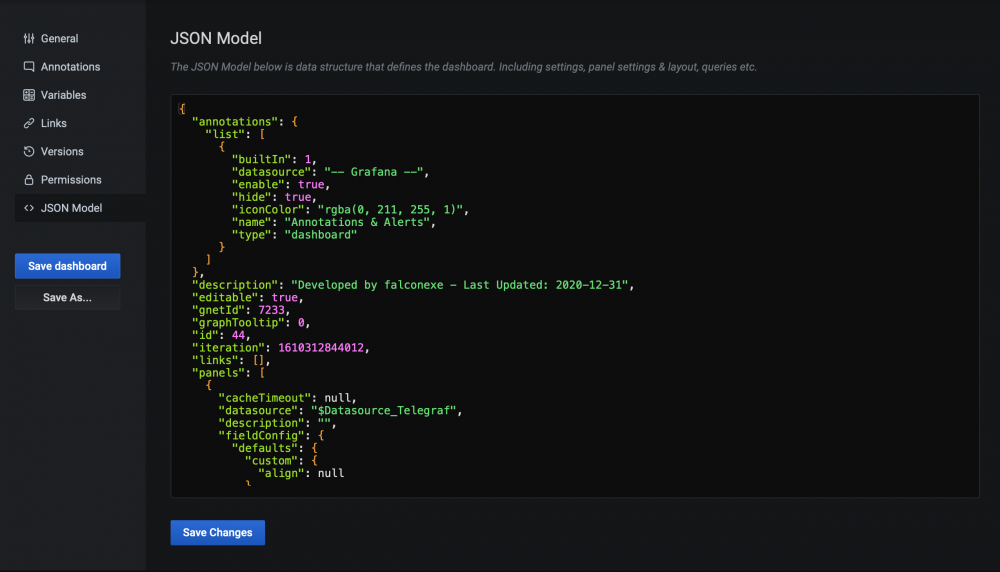Click the JSON Model page heading
The image size is (1000, 572).
click(216, 38)
